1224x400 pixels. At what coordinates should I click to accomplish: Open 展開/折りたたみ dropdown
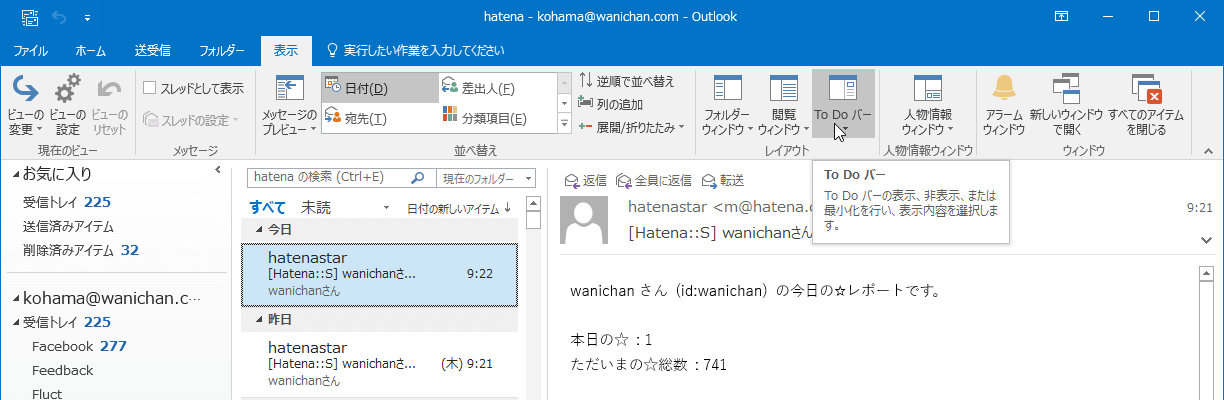point(632,127)
